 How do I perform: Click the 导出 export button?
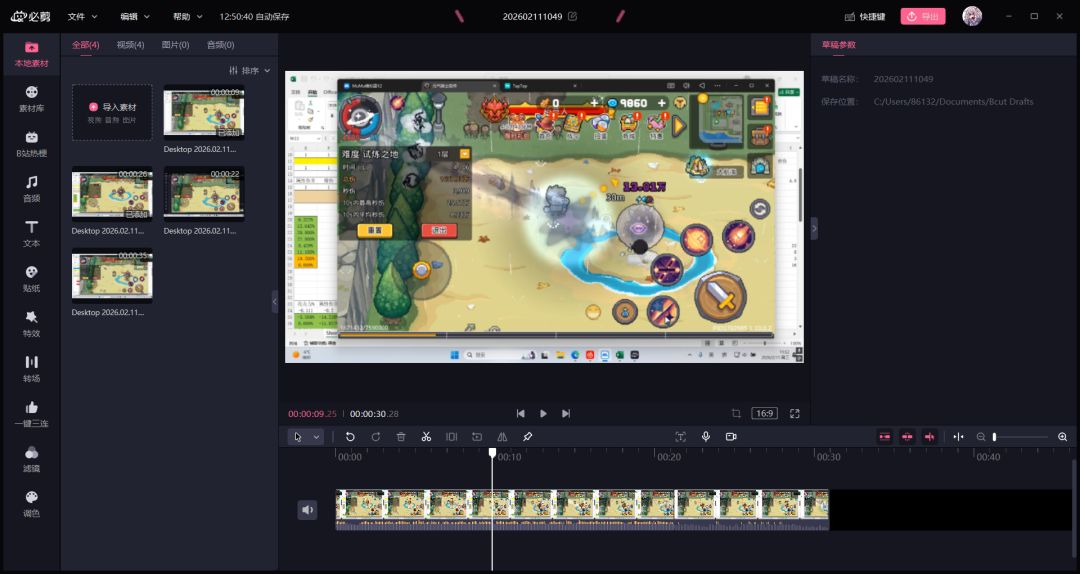tap(923, 16)
